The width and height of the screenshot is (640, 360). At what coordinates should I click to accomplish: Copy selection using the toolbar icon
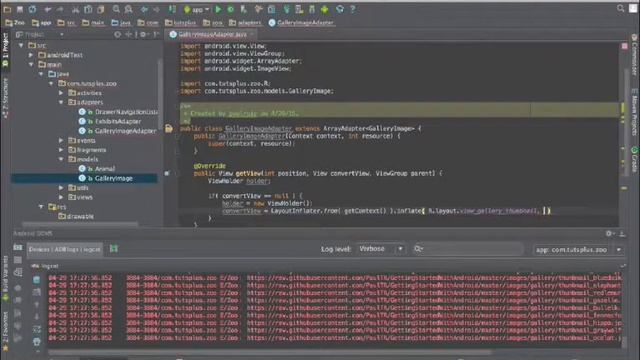click(x=88, y=9)
